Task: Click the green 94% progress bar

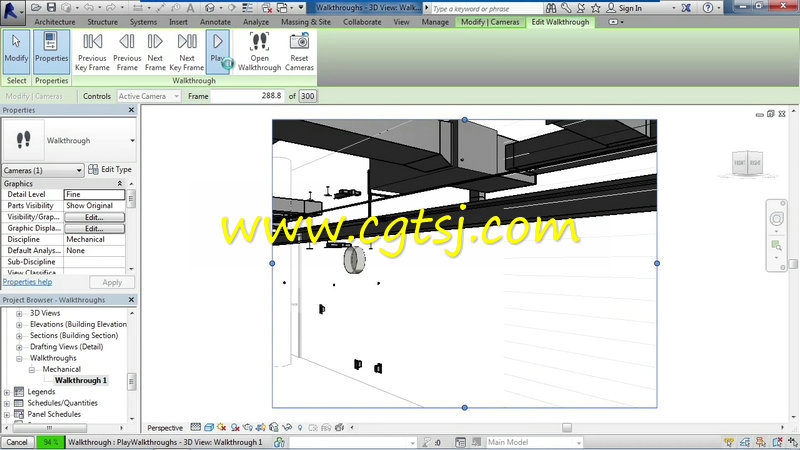Action: tap(51, 442)
